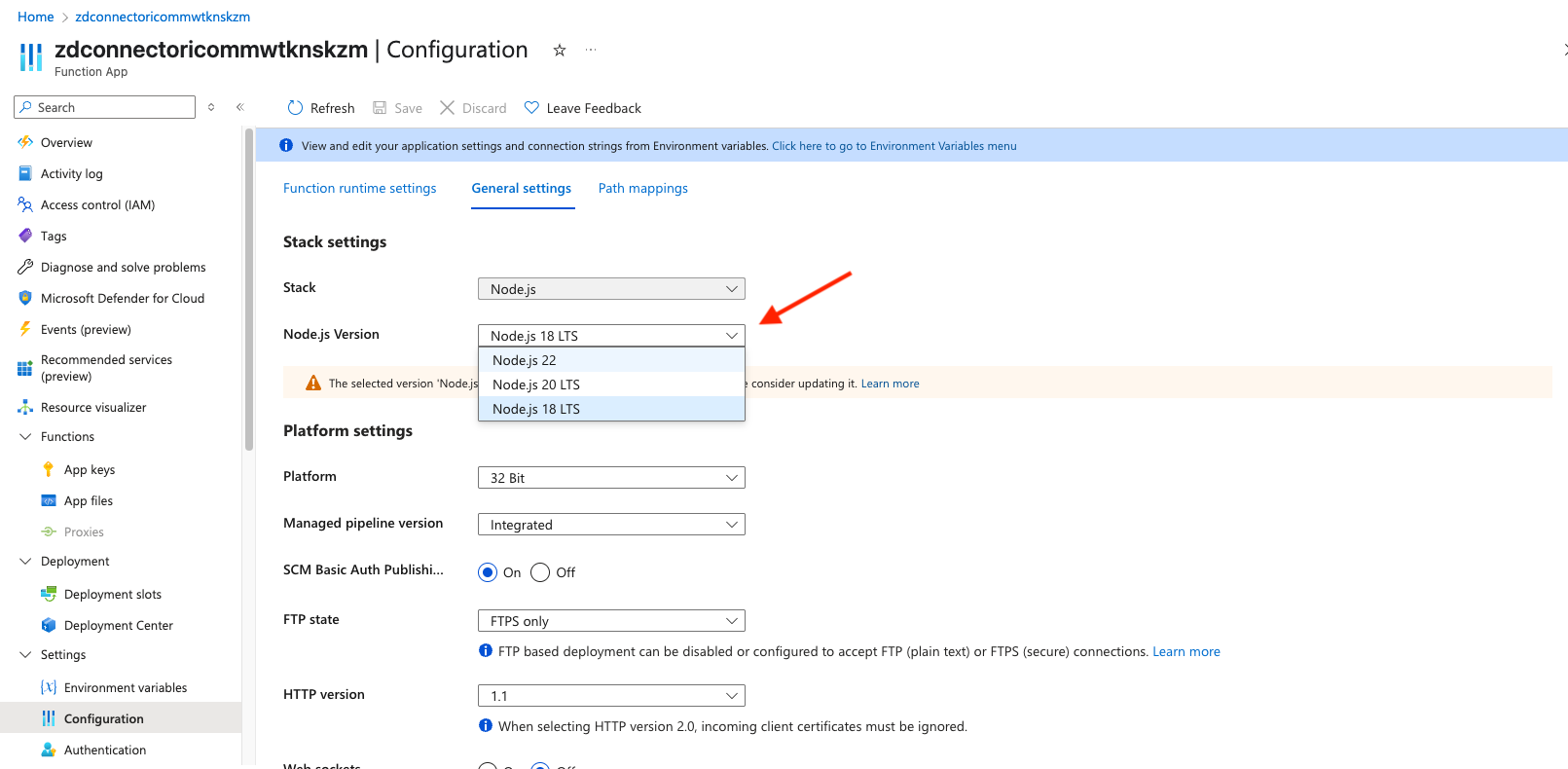This screenshot has width=1568, height=769.
Task: Select Node.js 18 LTS list option
Action: coord(611,409)
